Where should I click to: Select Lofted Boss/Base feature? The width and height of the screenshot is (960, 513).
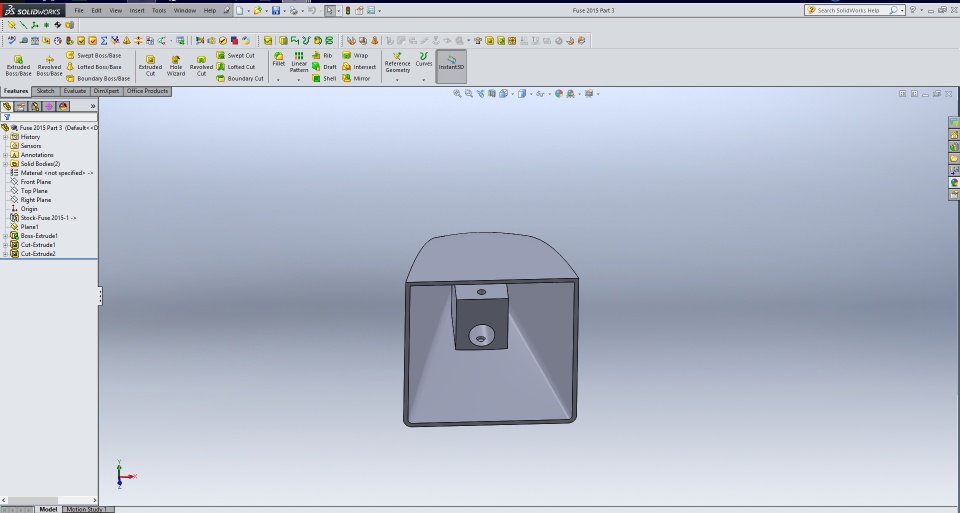tap(93, 67)
